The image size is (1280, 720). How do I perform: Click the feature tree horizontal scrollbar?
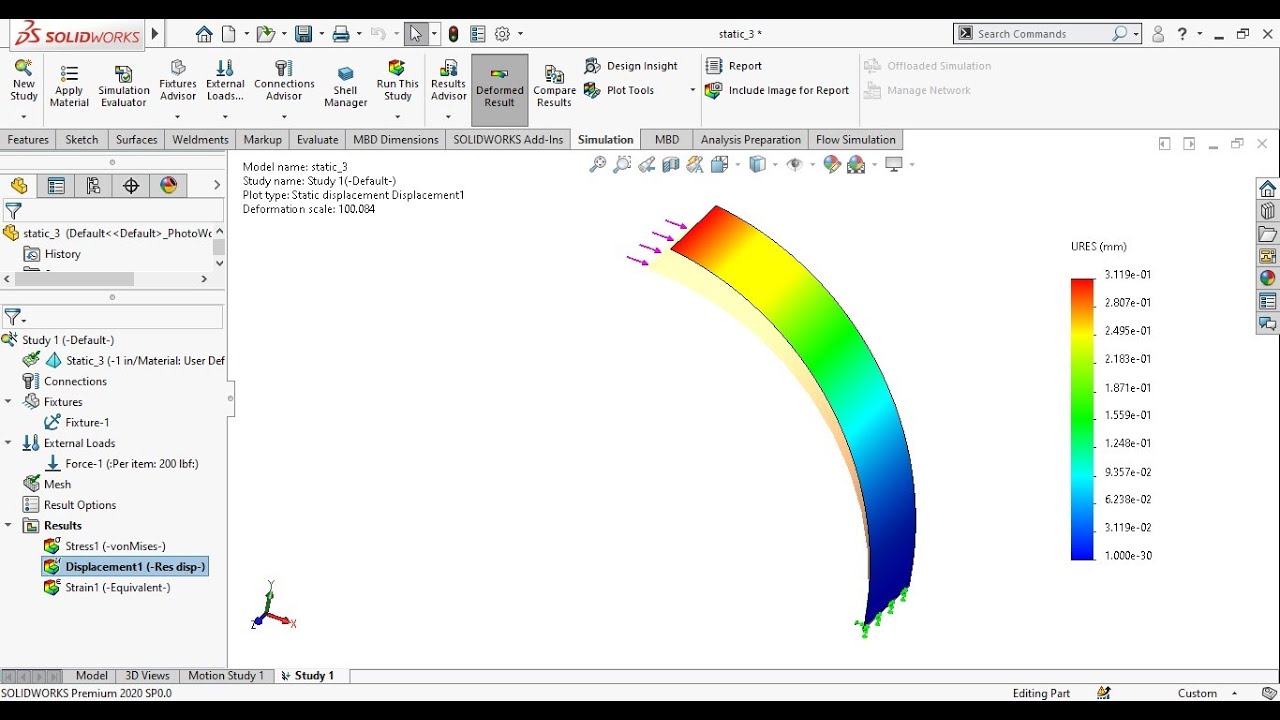74,279
